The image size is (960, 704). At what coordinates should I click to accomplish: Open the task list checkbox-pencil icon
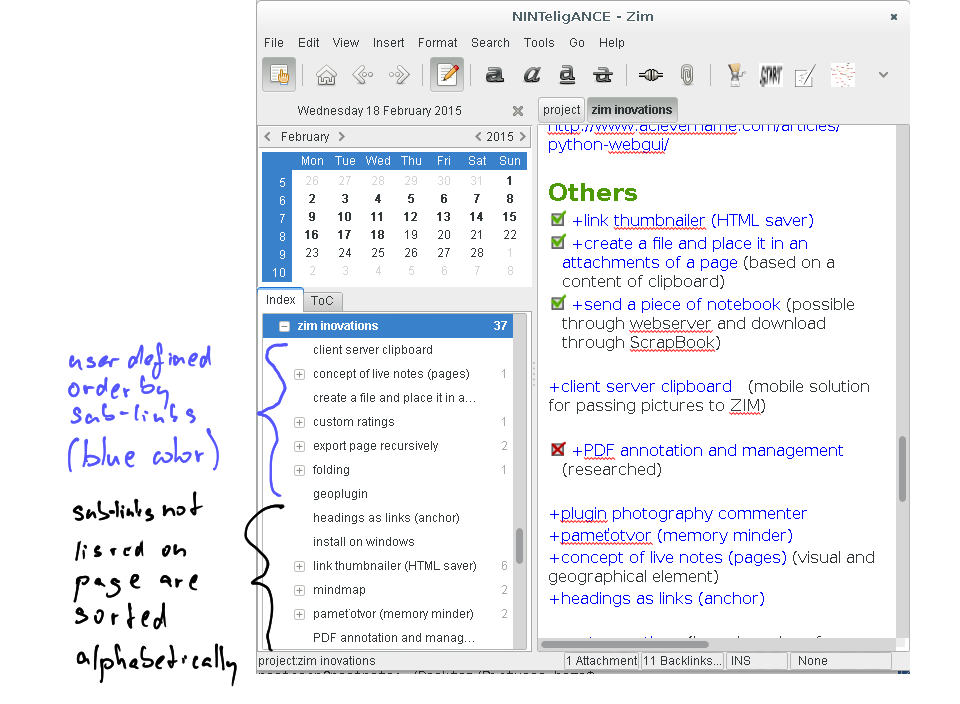(x=804, y=76)
